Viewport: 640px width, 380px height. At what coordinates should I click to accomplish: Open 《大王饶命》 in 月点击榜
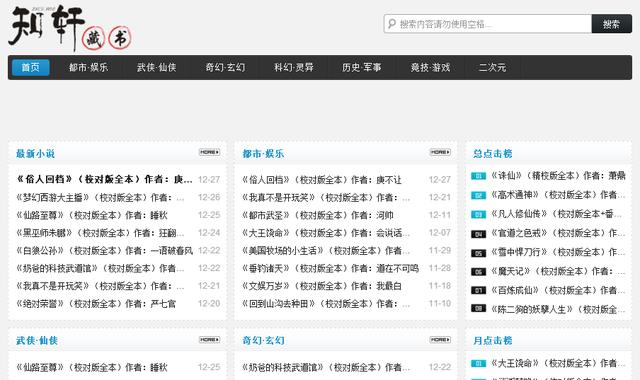pyautogui.click(x=558, y=363)
